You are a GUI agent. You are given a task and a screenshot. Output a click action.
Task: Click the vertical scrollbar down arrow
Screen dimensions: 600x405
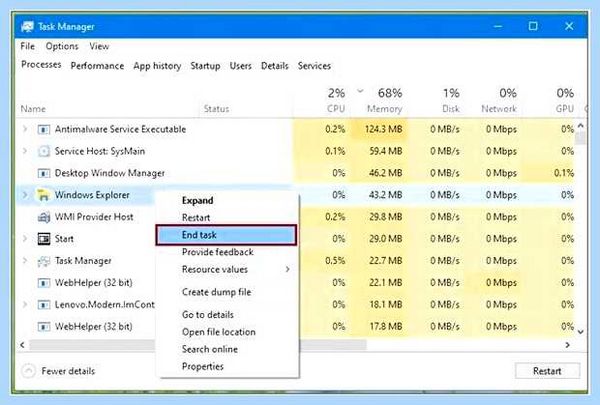pyautogui.click(x=580, y=332)
